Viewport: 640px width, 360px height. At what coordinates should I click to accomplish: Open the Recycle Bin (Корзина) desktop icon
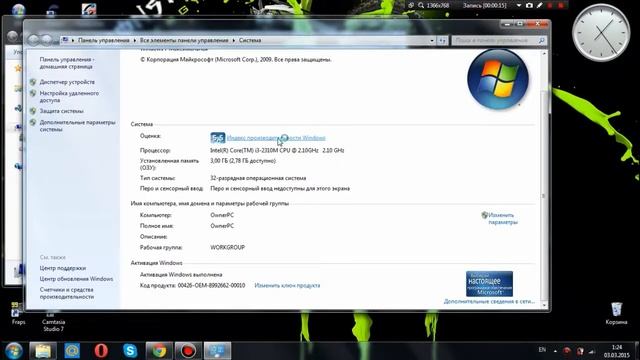pos(616,313)
